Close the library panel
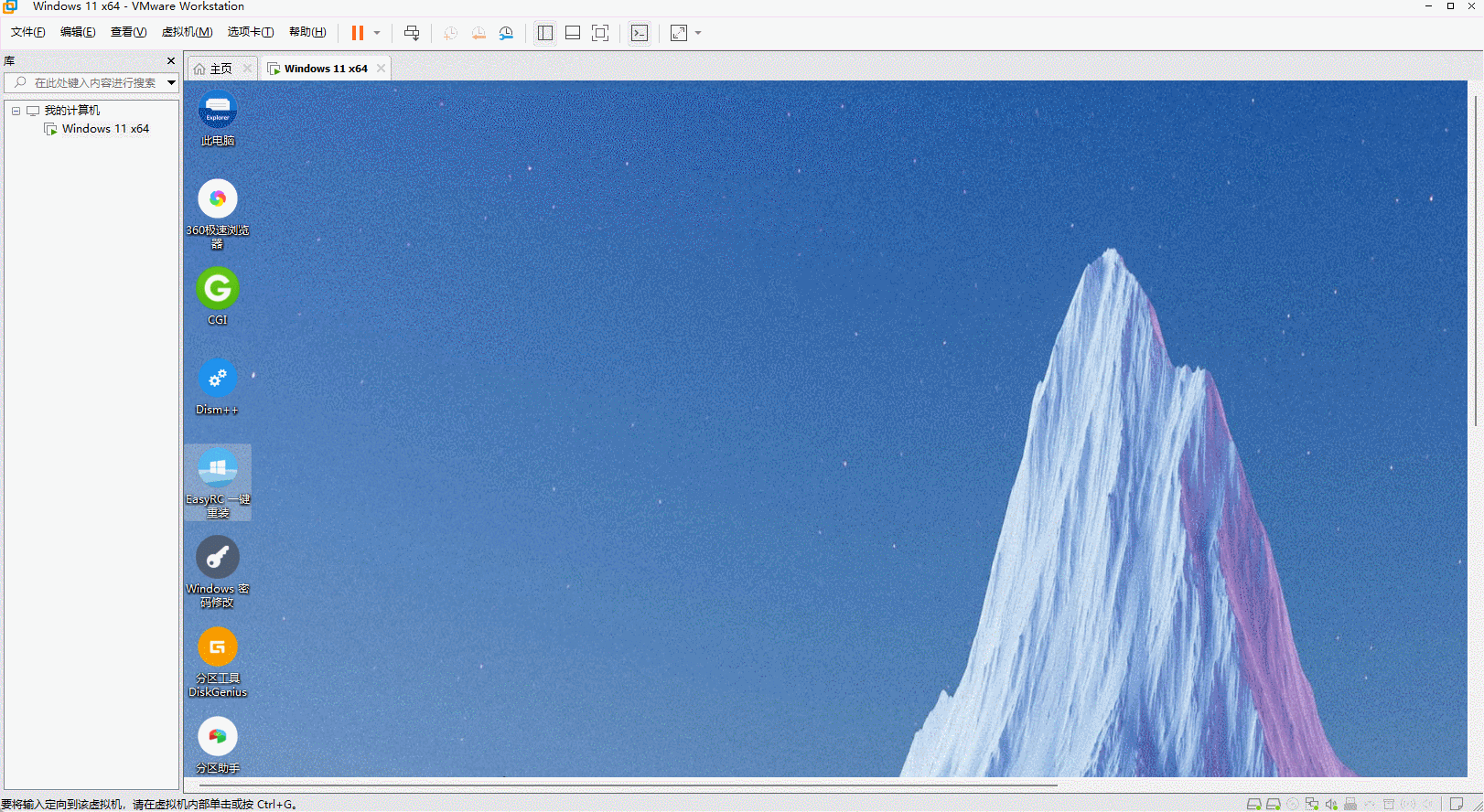Screen dimensions: 1484x812 (171, 60)
